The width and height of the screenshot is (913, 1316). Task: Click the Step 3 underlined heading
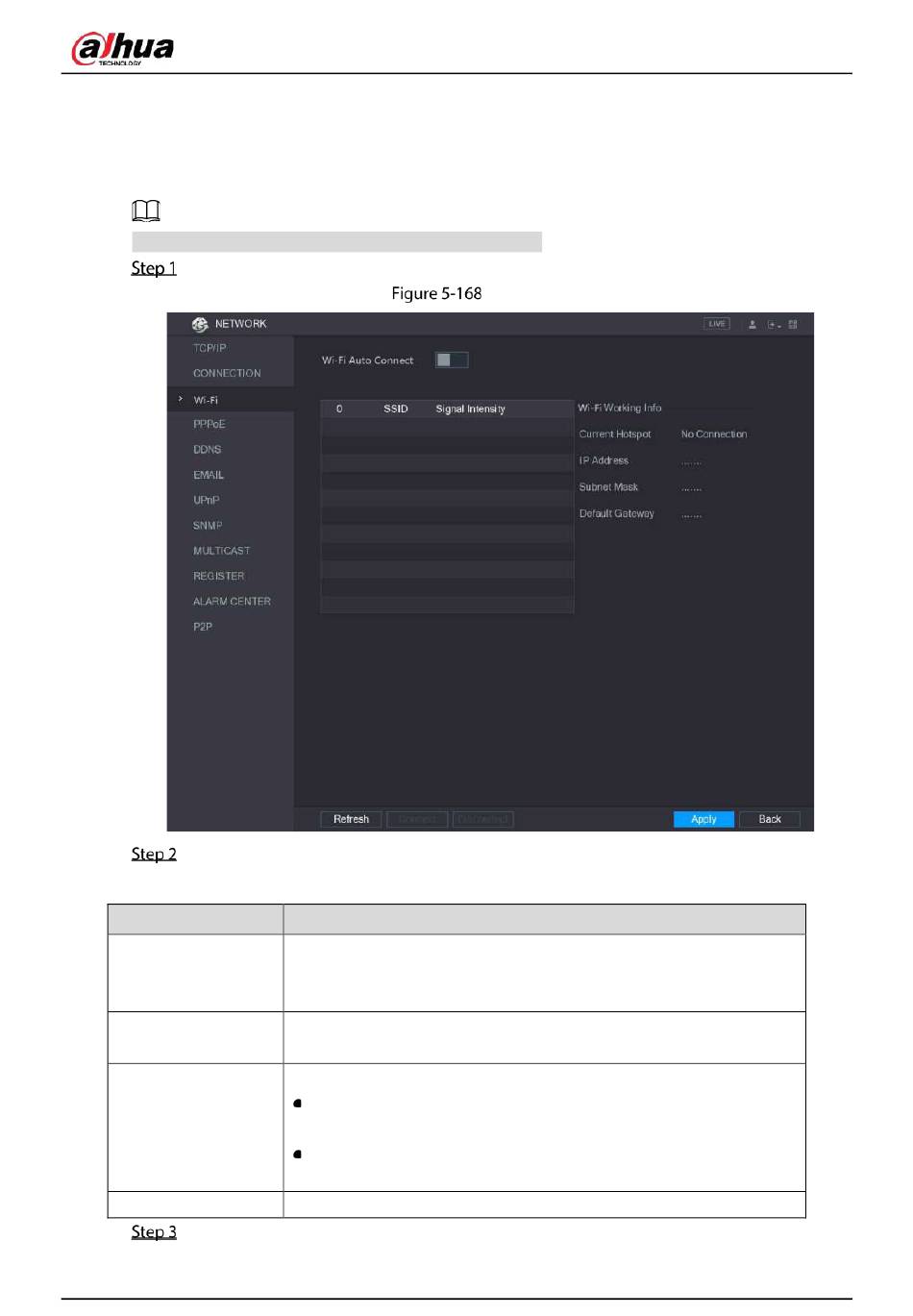pos(154,1231)
